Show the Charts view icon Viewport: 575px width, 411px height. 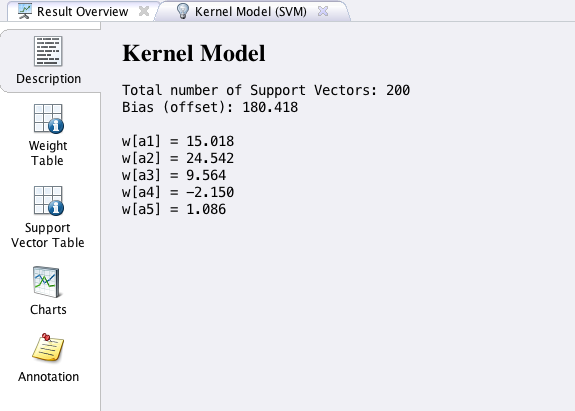[46, 282]
